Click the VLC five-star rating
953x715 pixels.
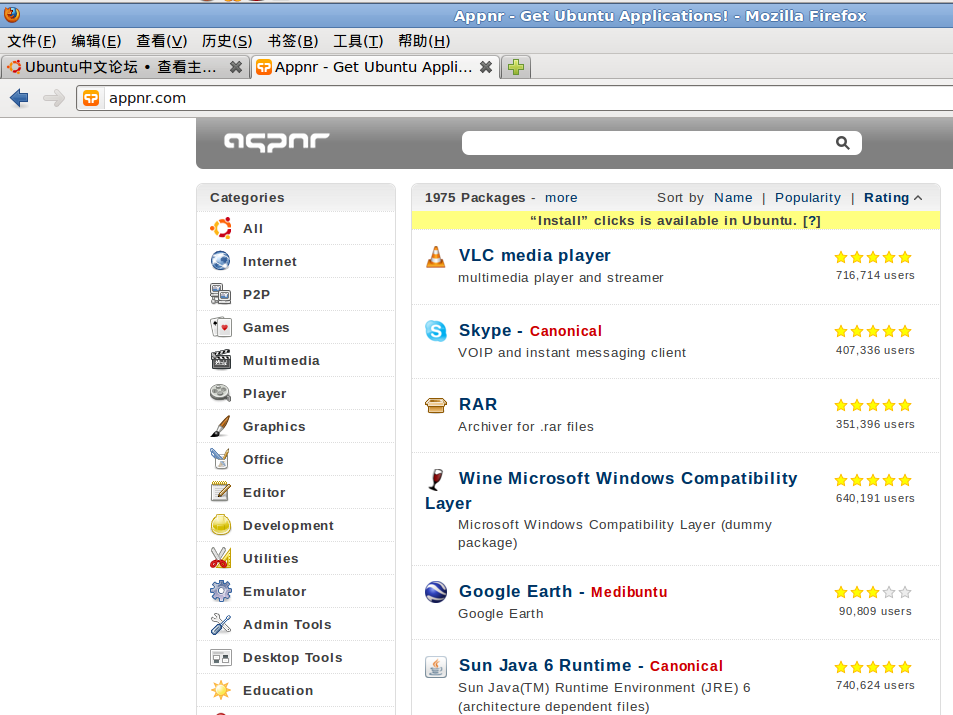pyautogui.click(x=873, y=257)
